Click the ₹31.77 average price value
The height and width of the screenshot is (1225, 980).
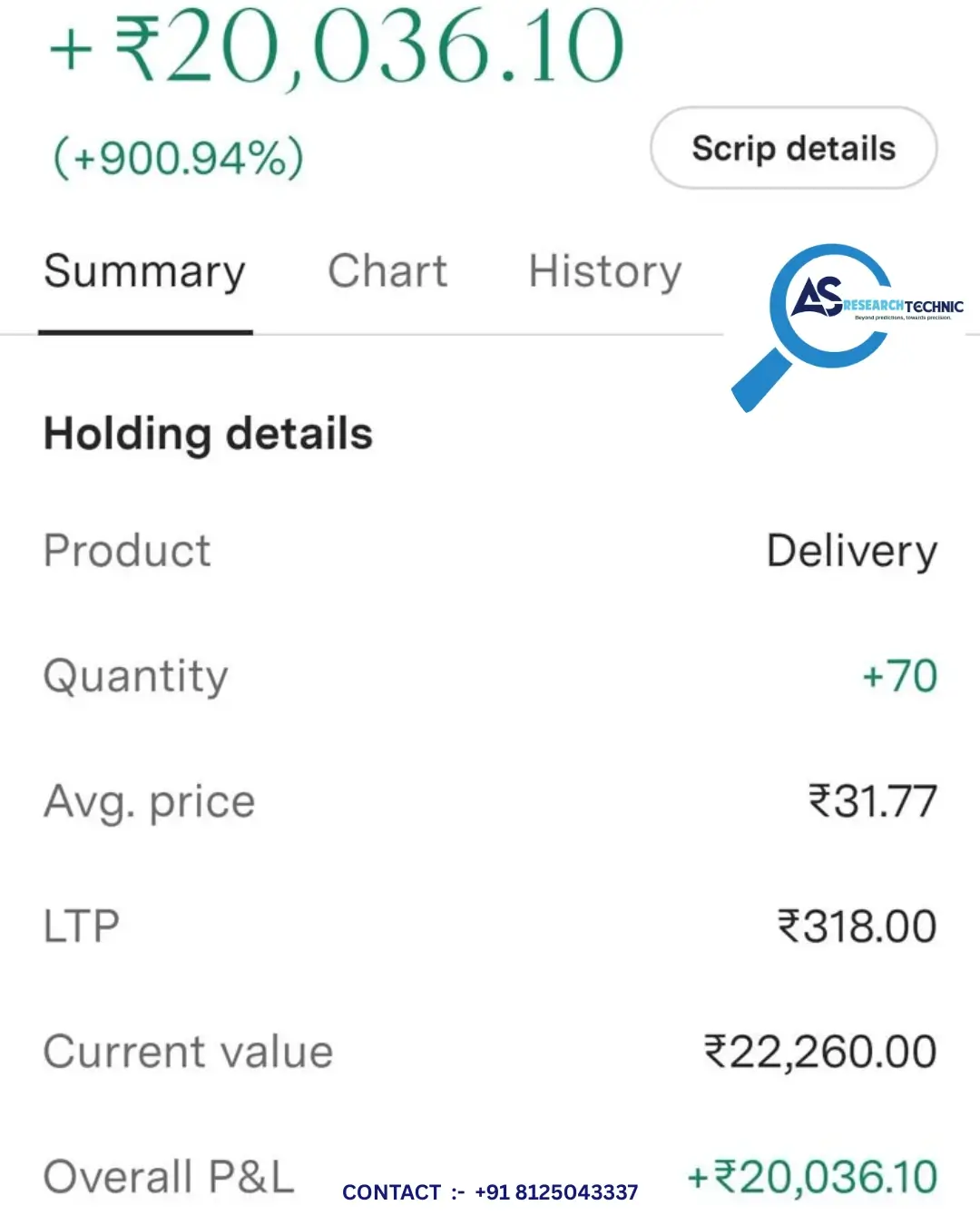tap(873, 801)
